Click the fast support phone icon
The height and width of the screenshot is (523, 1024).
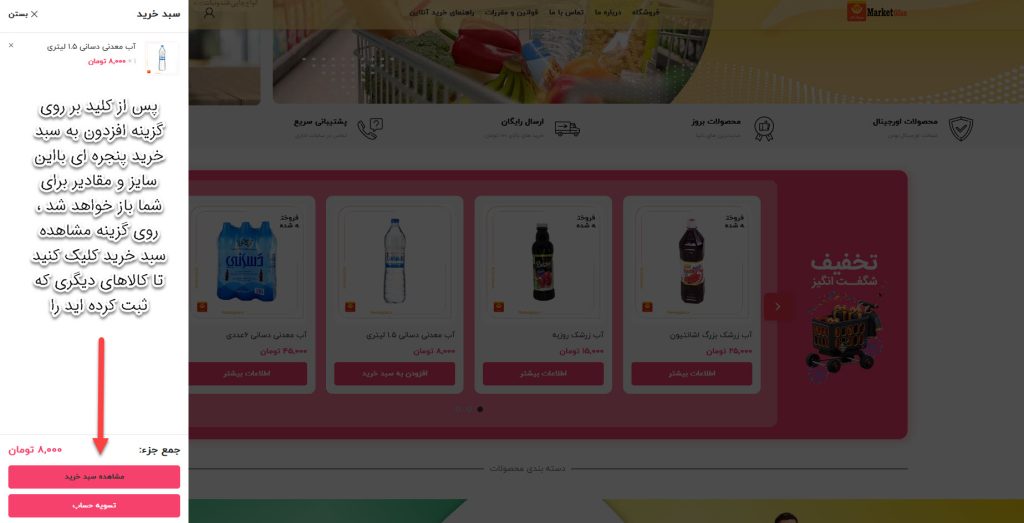tap(370, 129)
